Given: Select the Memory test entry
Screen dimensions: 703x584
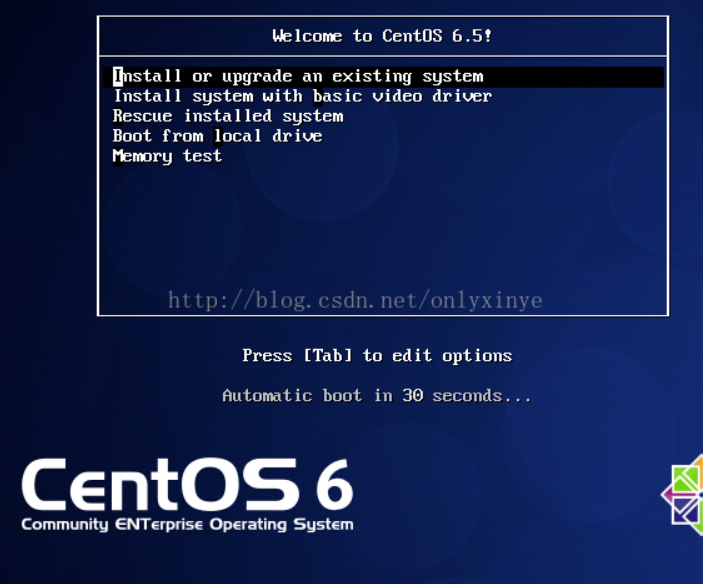Looking at the screenshot, I should tap(167, 156).
